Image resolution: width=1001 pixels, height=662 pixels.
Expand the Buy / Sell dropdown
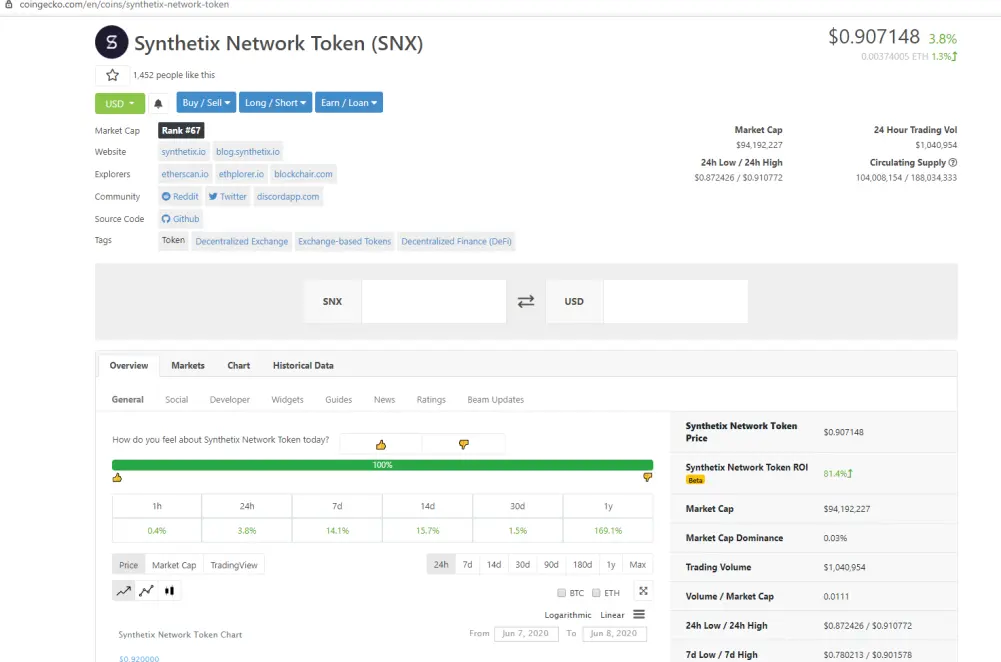point(206,102)
